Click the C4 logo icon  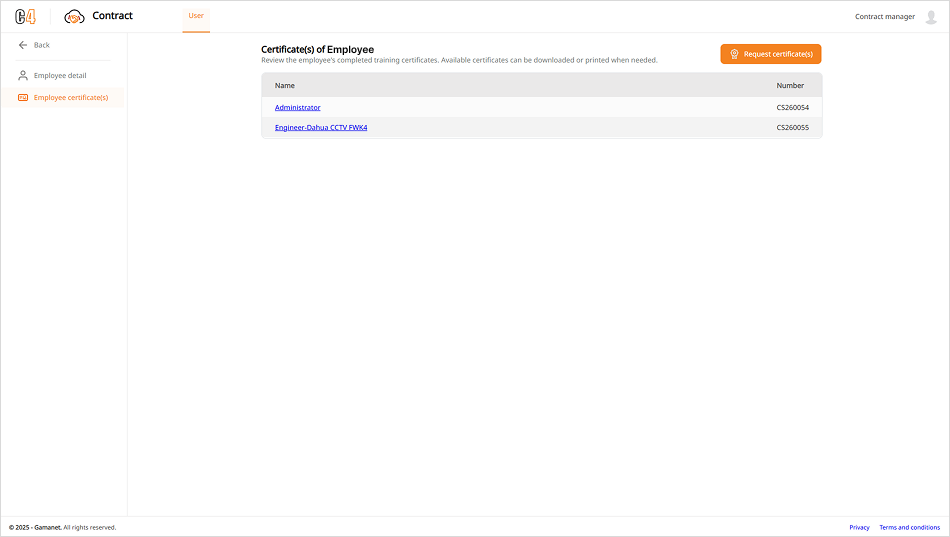click(x=25, y=16)
